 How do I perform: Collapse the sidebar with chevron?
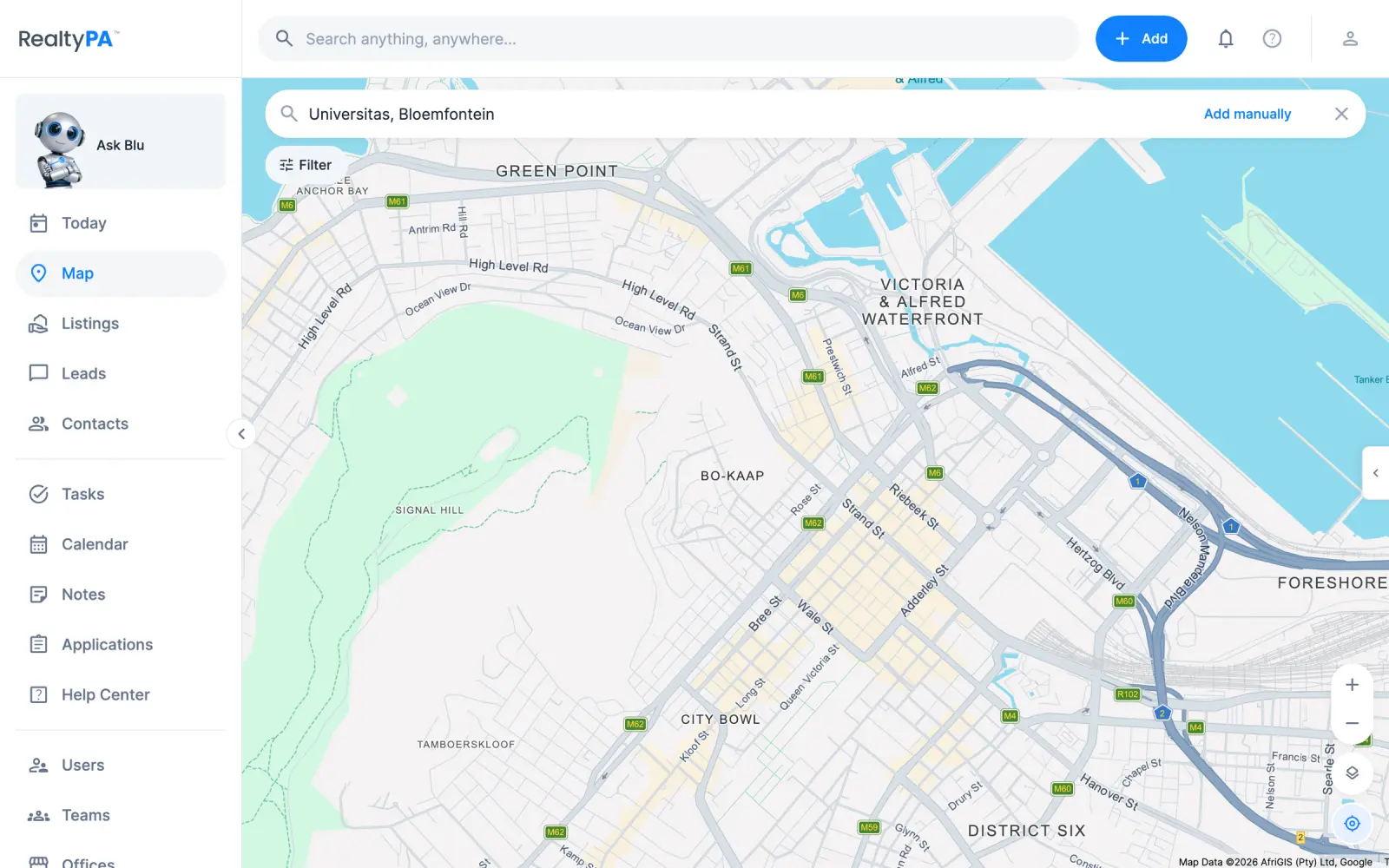241,433
